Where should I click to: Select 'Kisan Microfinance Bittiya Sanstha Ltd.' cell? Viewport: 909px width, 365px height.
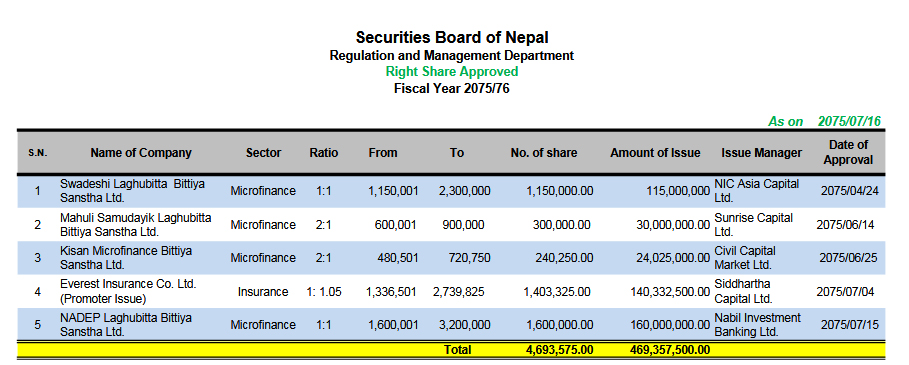click(126, 258)
